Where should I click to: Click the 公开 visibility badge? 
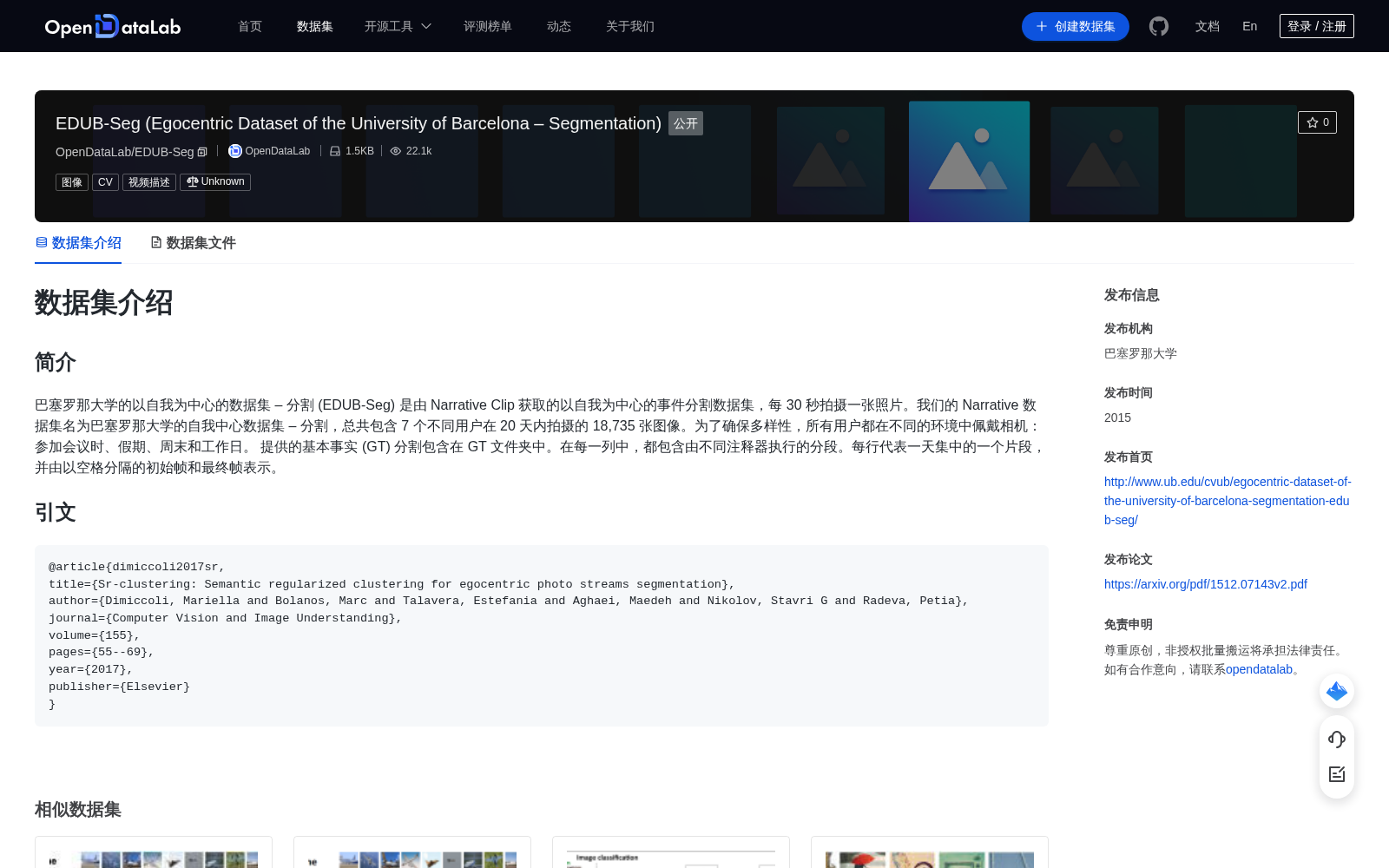686,123
